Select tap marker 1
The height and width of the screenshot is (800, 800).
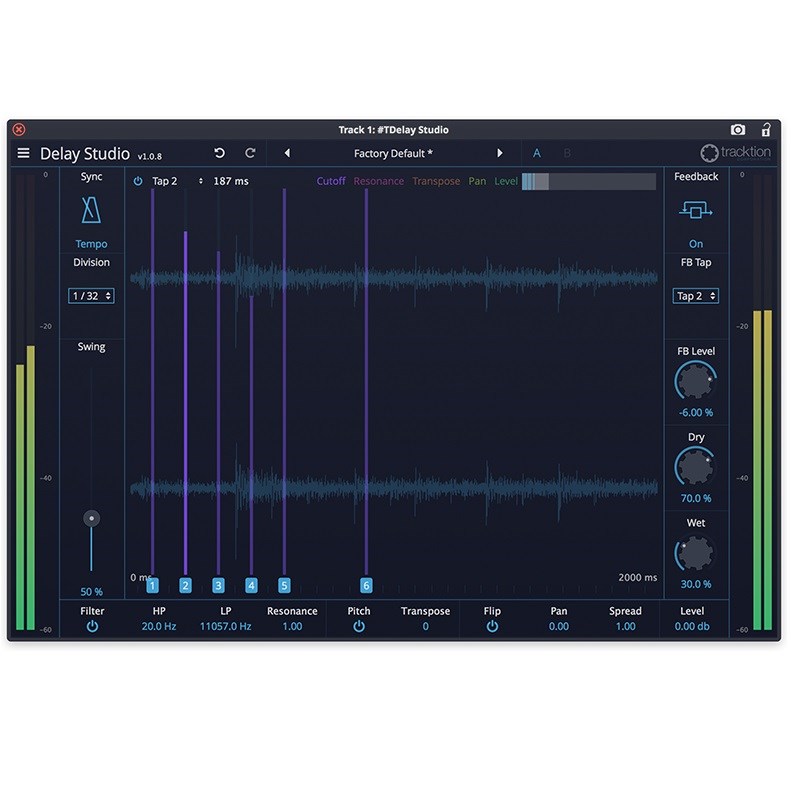click(153, 585)
